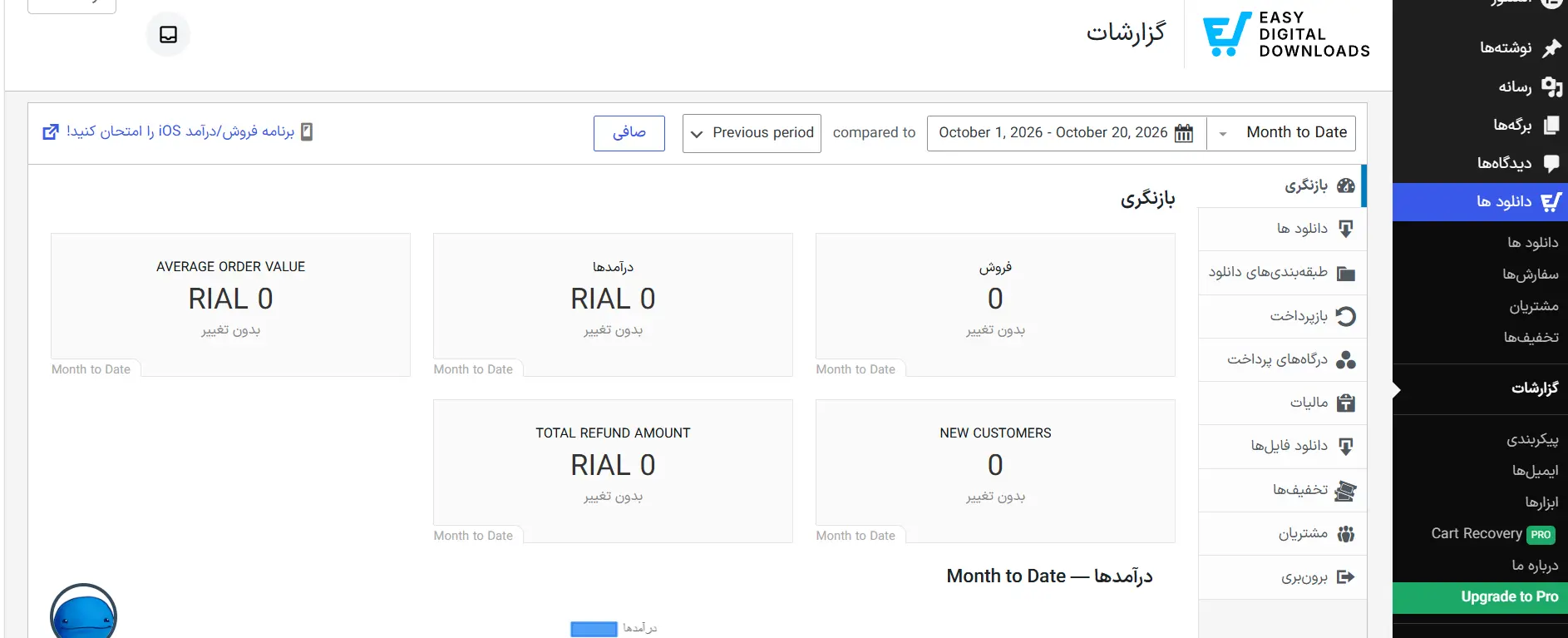Open درباره ما about submenu item

(1535, 566)
